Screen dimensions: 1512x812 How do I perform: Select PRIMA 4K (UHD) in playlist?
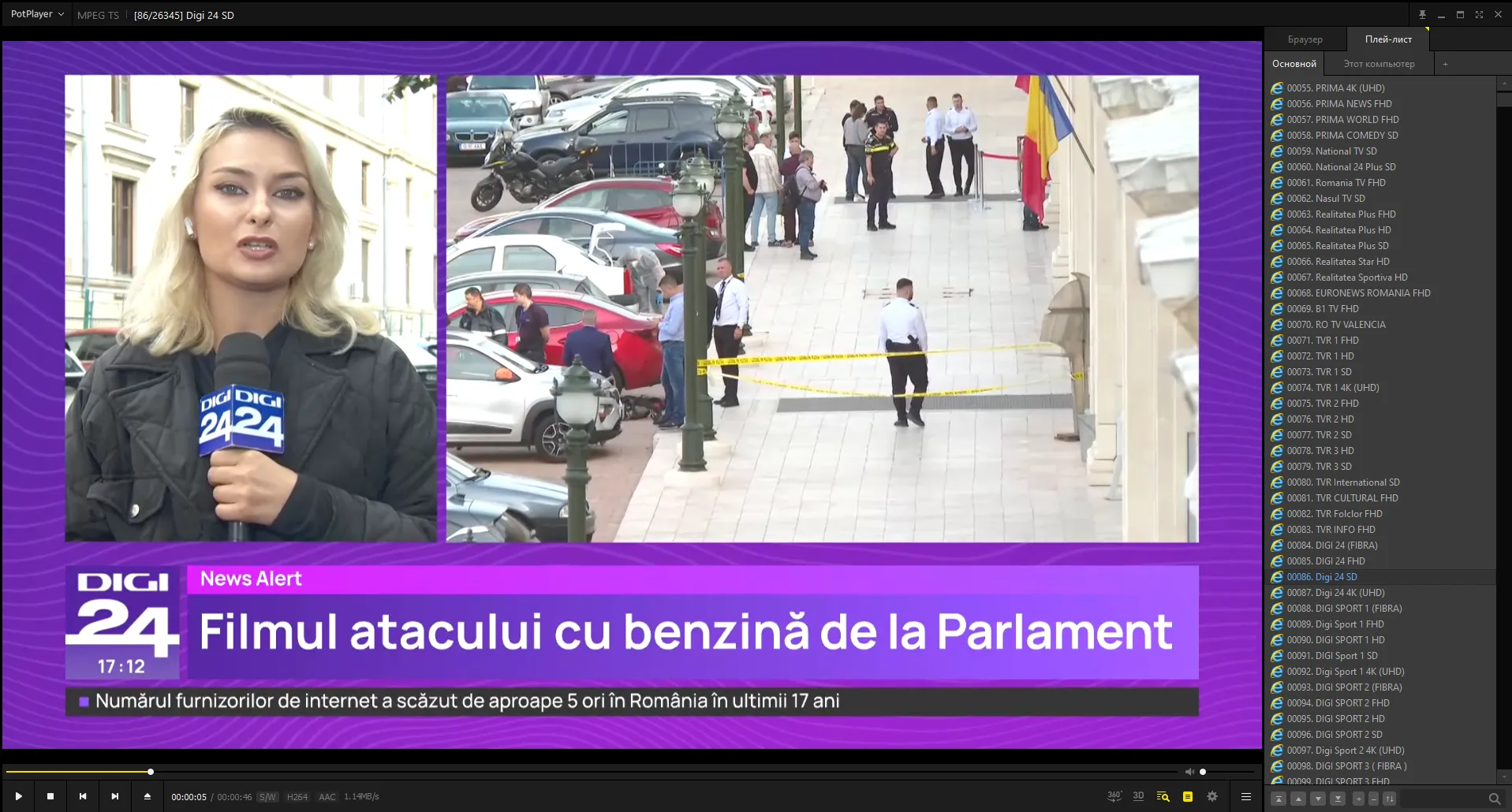(x=1380, y=88)
